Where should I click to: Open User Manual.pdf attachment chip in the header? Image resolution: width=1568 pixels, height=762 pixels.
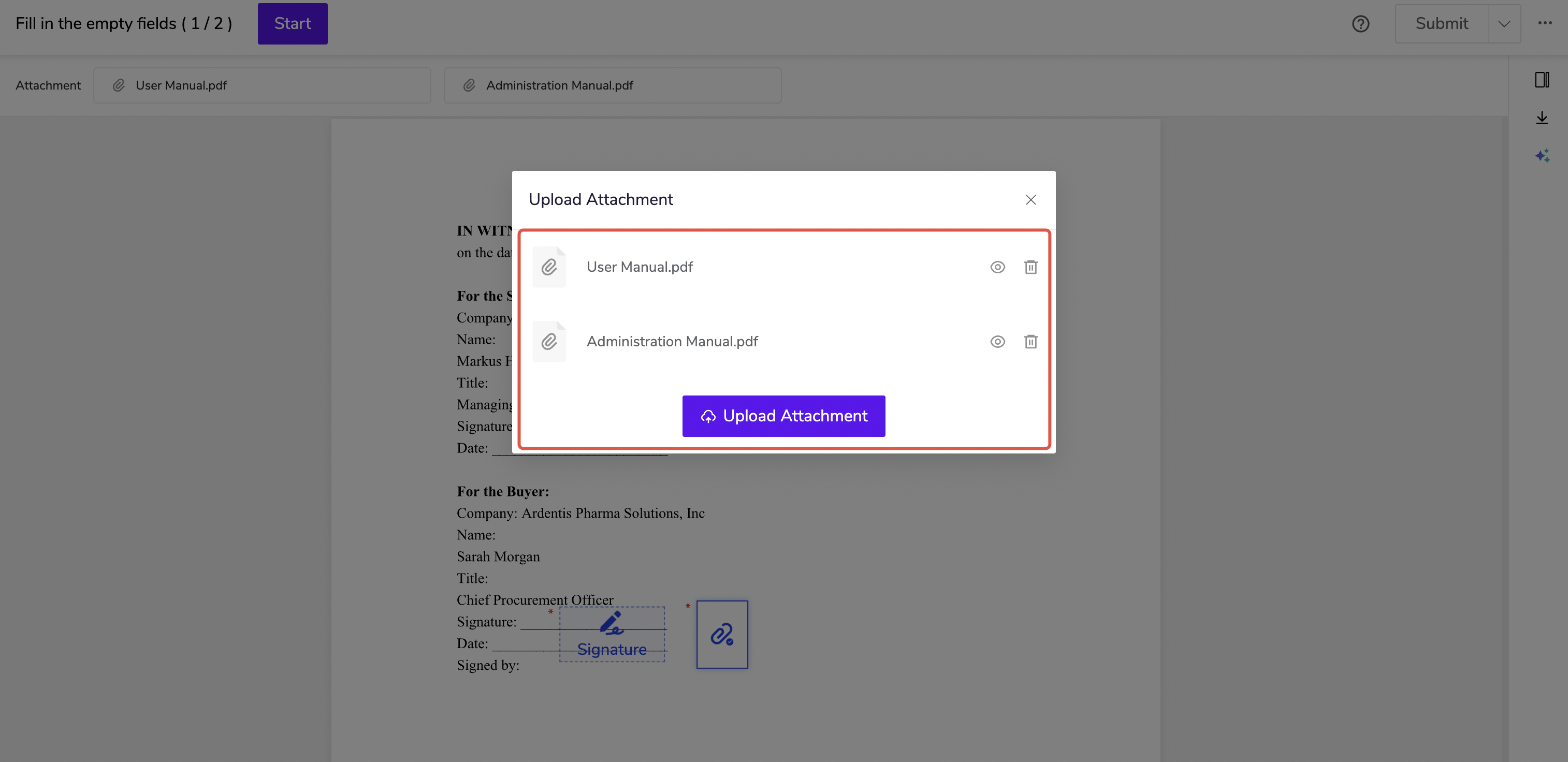262,85
